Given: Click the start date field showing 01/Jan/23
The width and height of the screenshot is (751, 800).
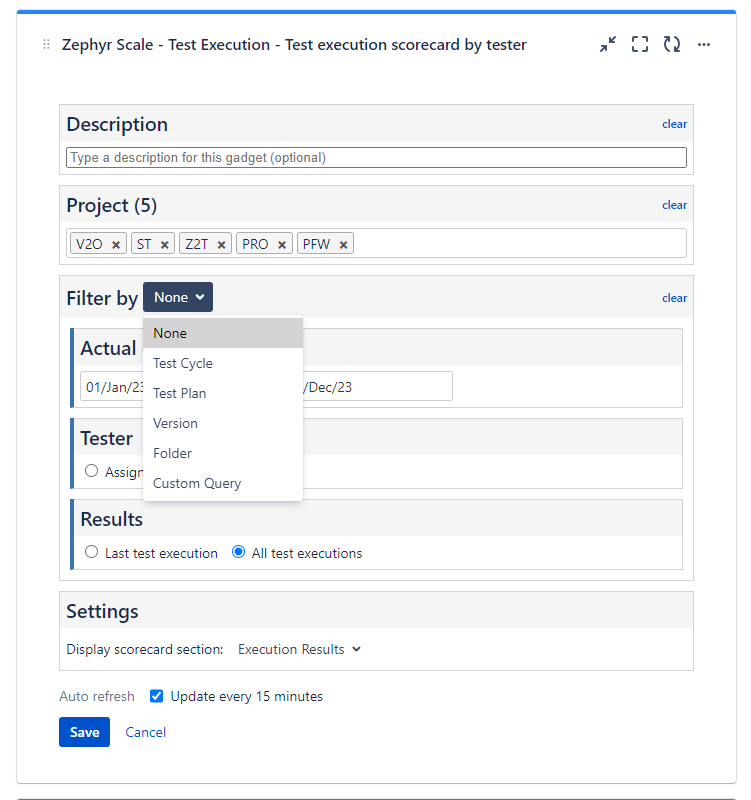Looking at the screenshot, I should pyautogui.click(x=112, y=386).
